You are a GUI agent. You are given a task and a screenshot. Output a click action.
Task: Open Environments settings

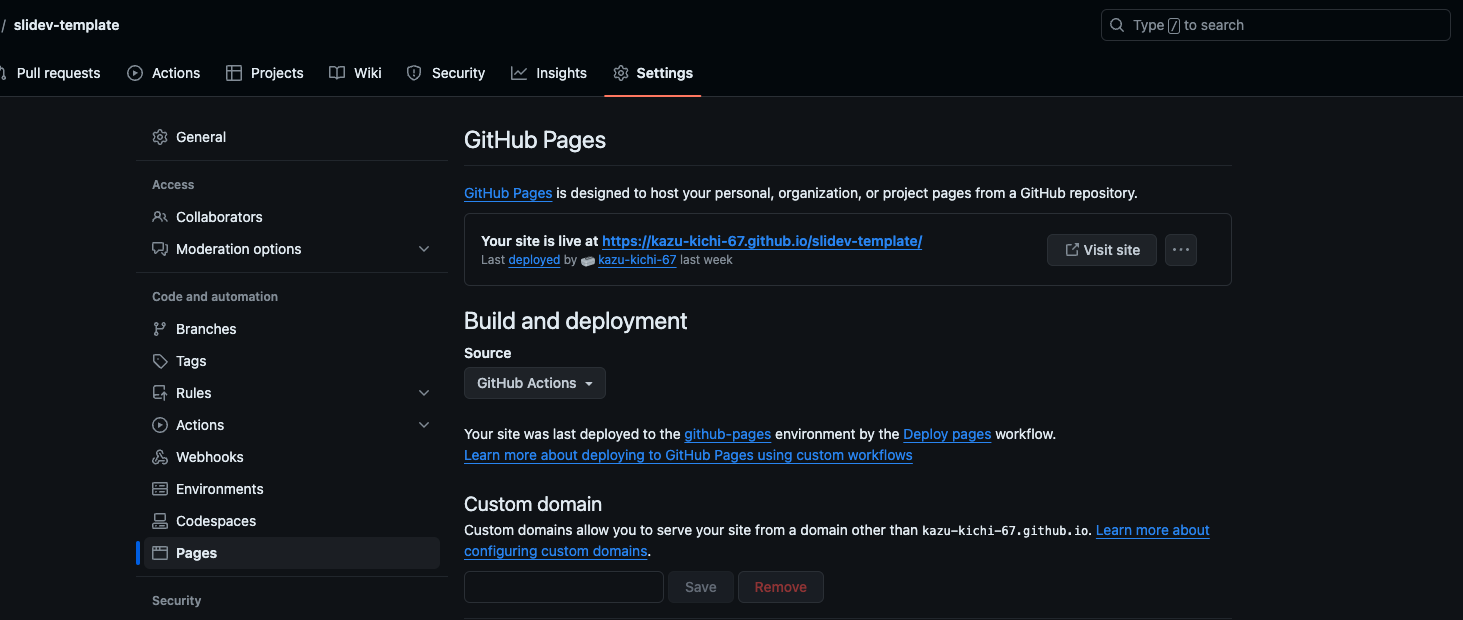(x=292, y=489)
